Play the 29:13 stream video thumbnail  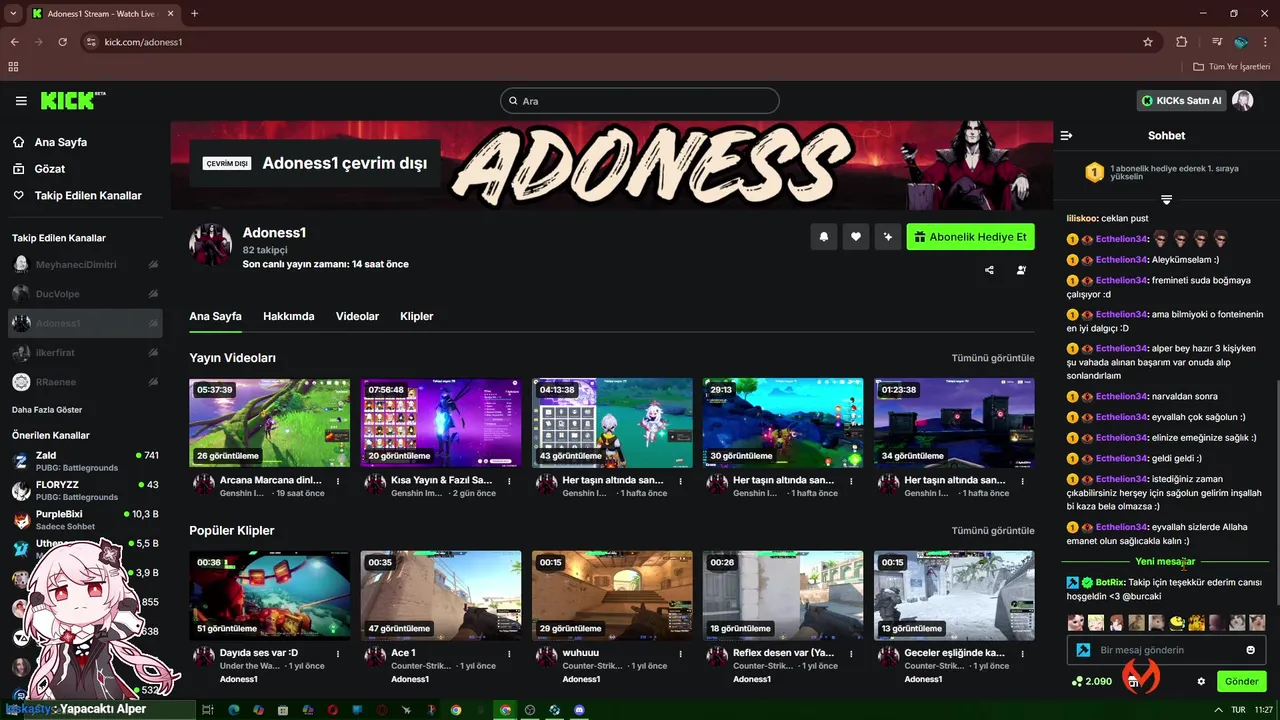783,422
